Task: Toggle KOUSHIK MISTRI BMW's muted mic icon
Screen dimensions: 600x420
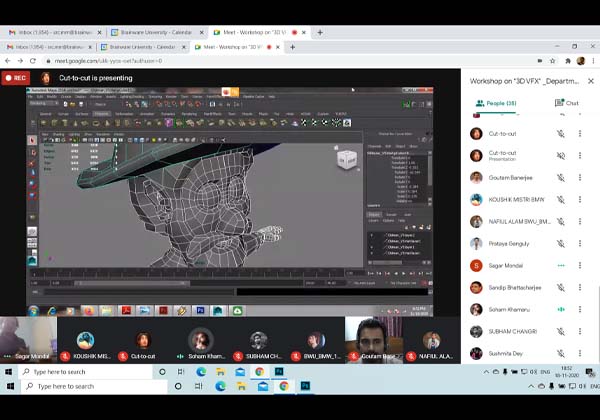Action: (x=561, y=200)
